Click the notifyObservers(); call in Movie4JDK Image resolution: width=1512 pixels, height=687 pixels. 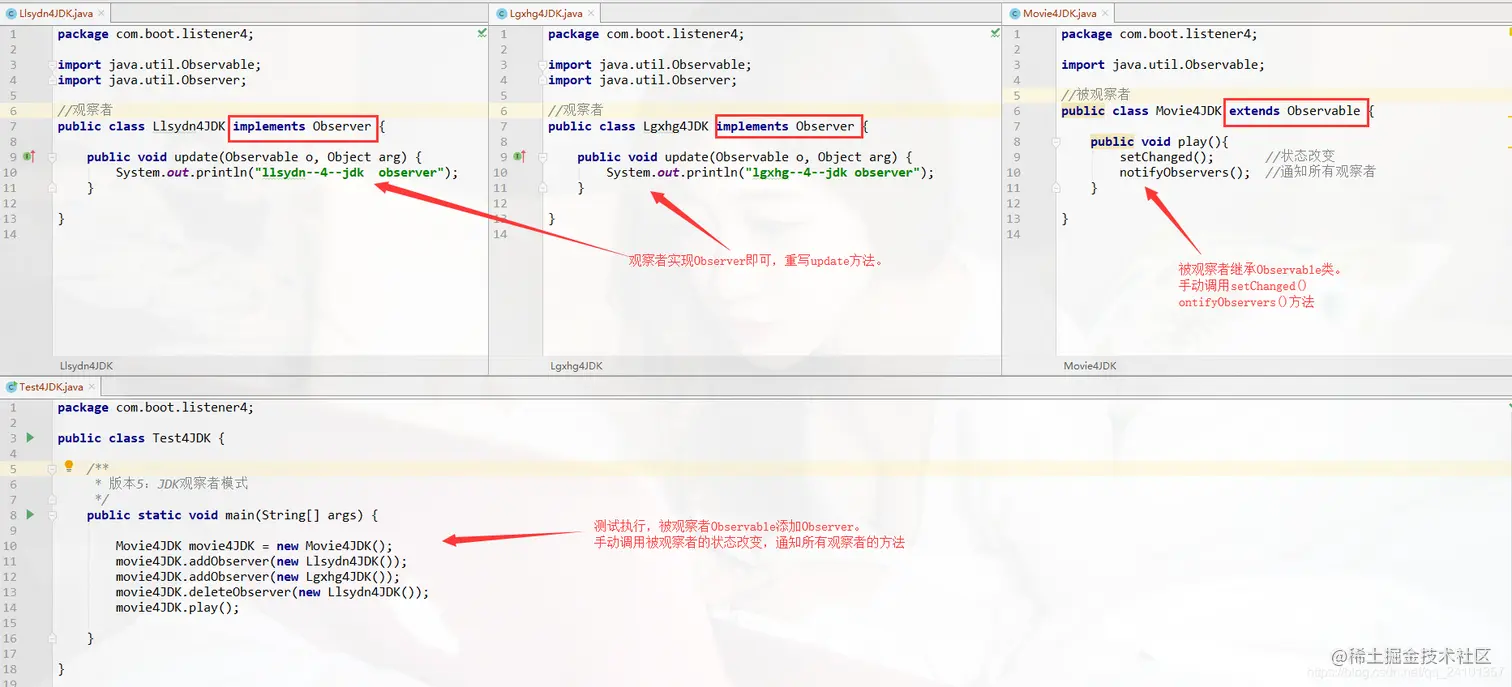(1185, 172)
